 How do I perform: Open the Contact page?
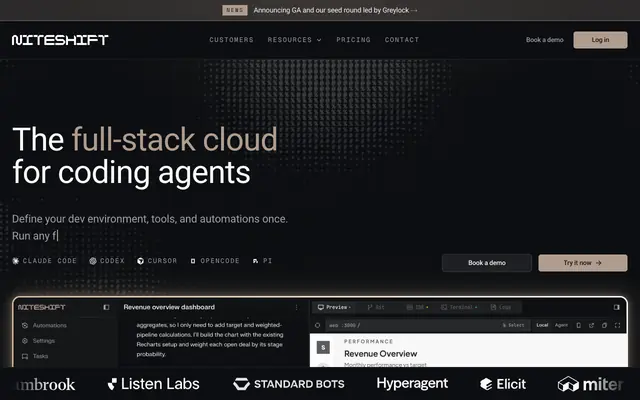[402, 40]
